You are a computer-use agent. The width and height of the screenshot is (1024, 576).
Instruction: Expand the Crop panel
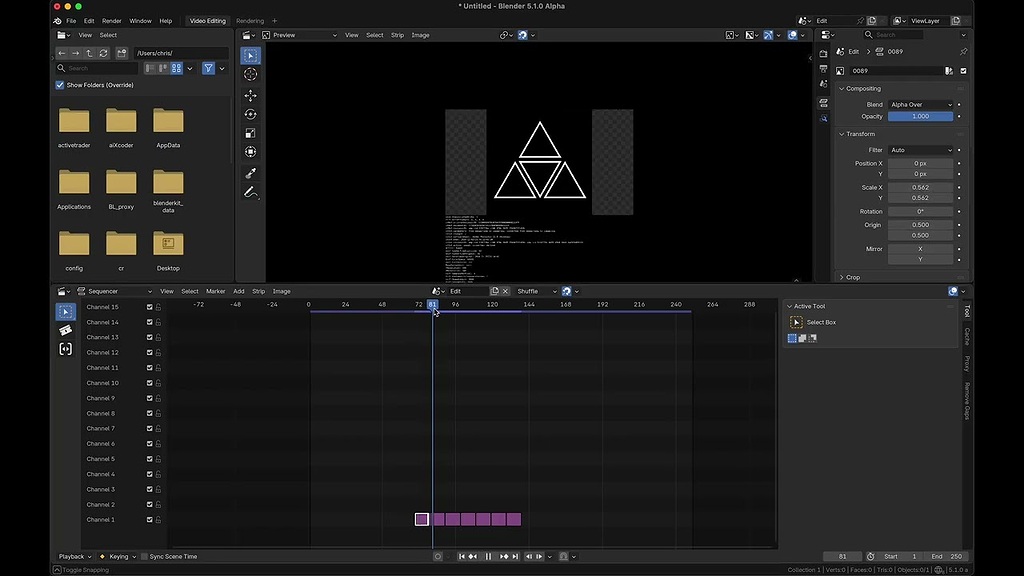point(852,278)
